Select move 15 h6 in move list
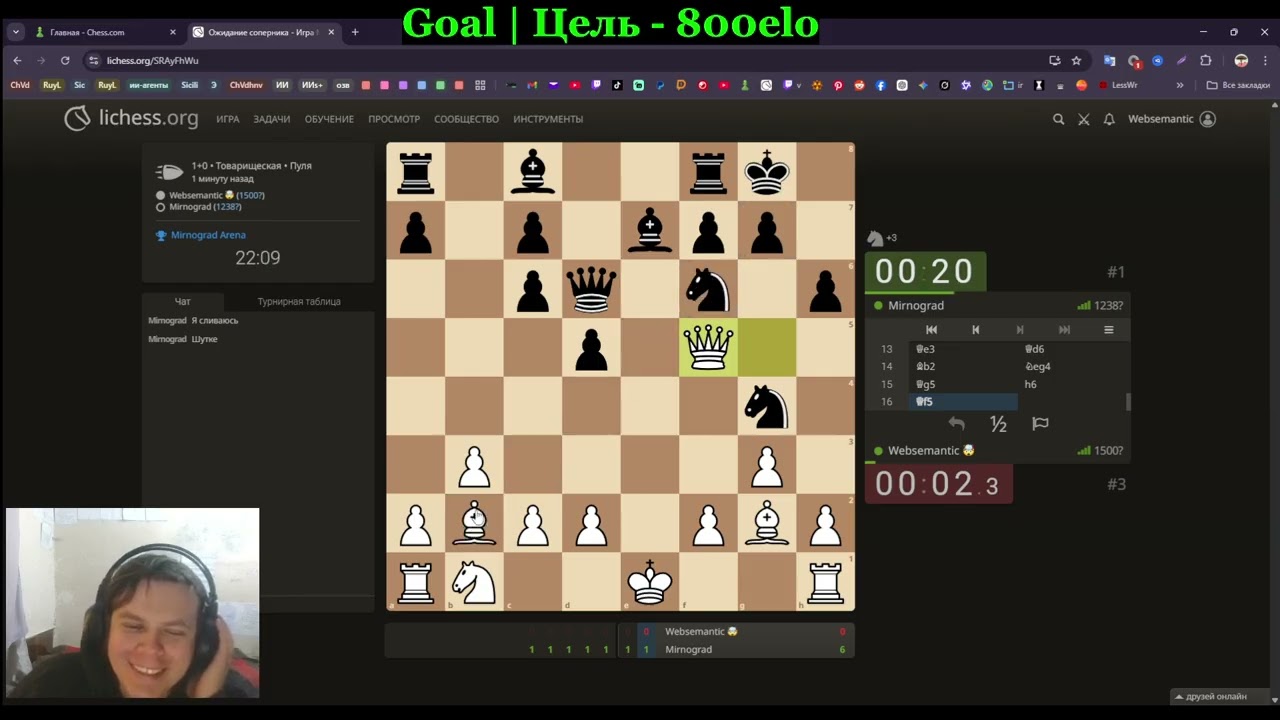1280x720 pixels. click(1071, 384)
